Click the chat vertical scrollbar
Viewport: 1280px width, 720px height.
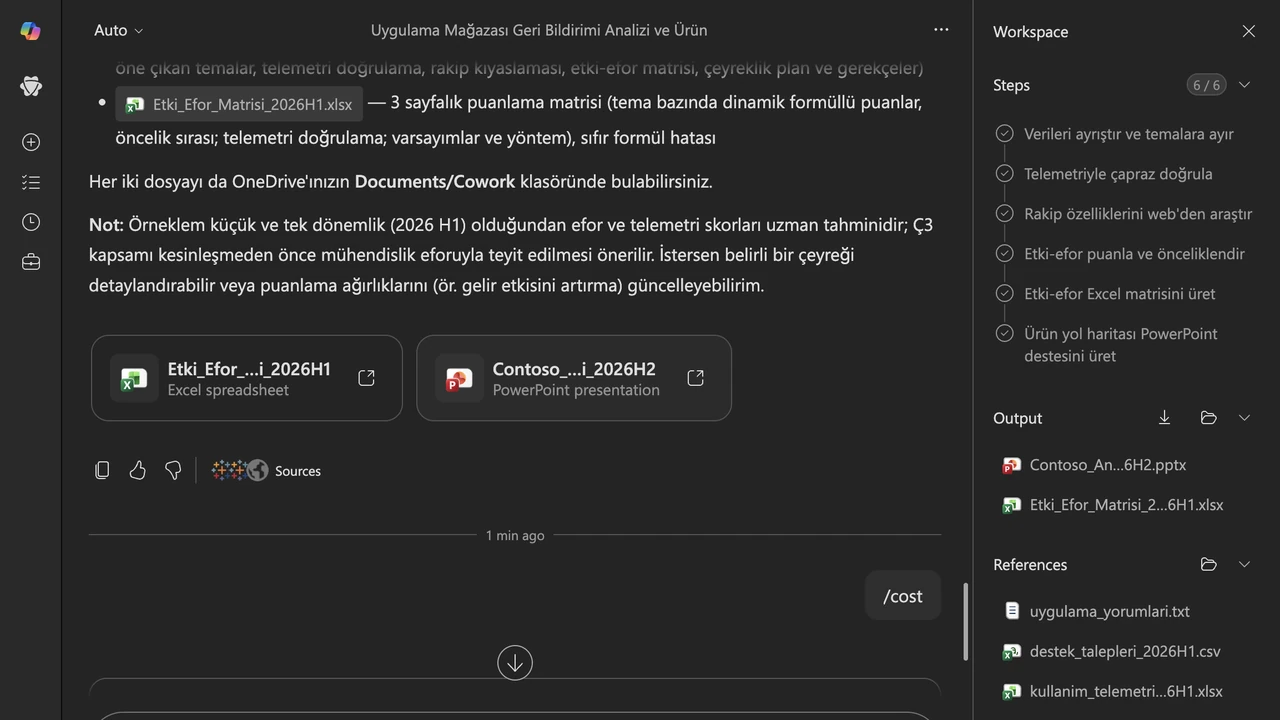[965, 620]
